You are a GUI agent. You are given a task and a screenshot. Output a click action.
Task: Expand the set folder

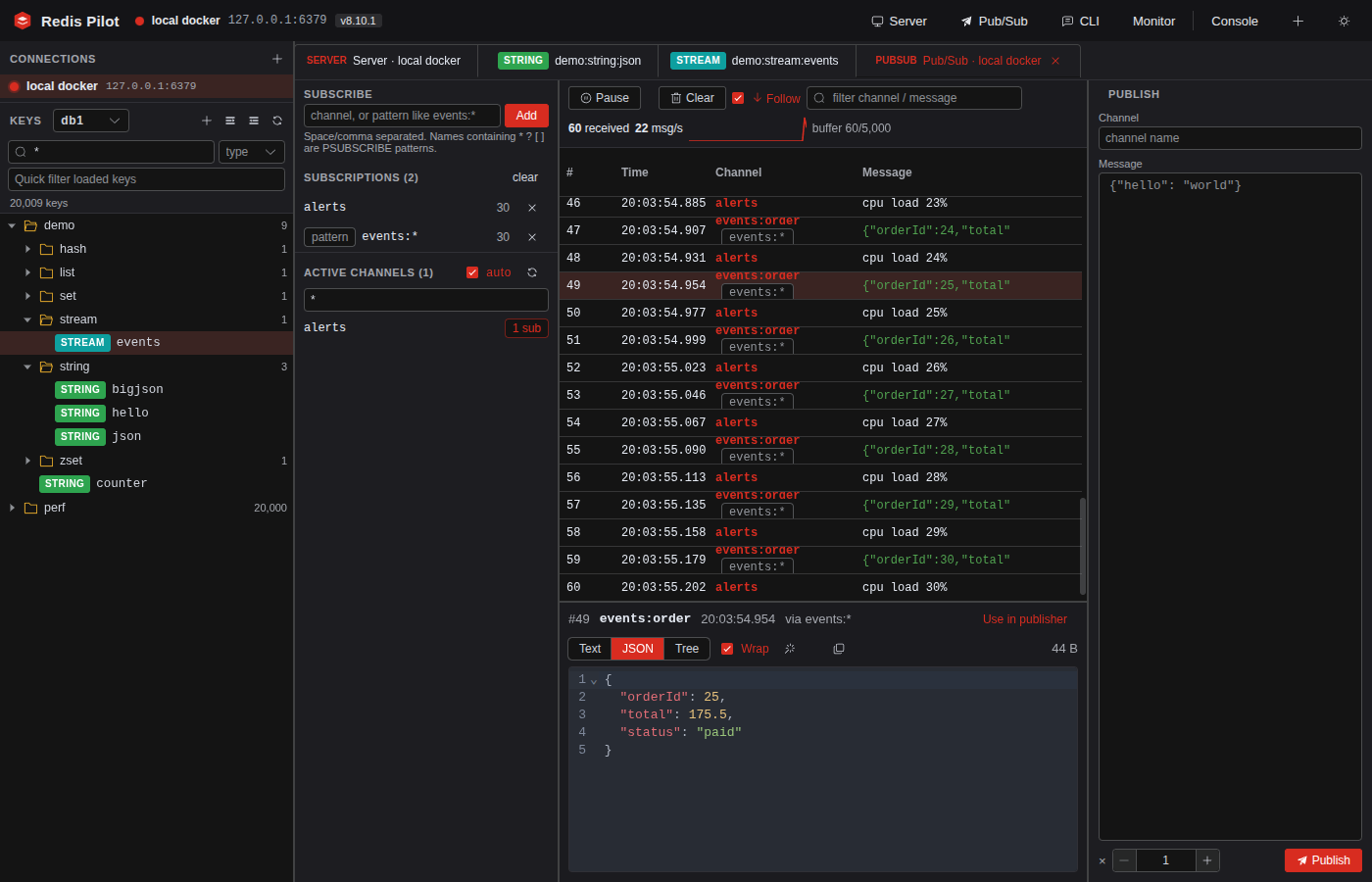click(27, 296)
